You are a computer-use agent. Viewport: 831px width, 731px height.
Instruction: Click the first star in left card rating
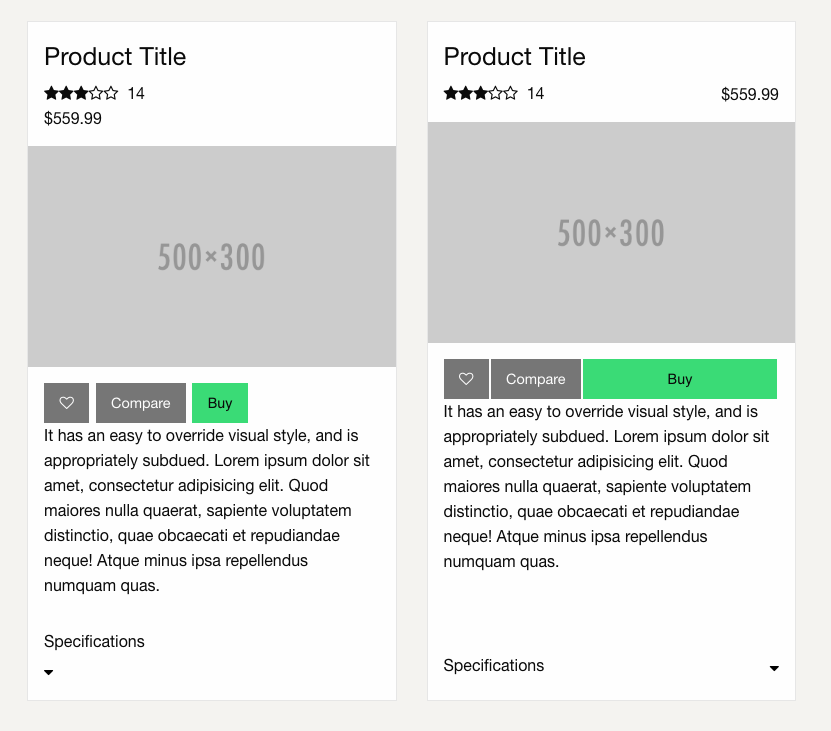(51, 93)
